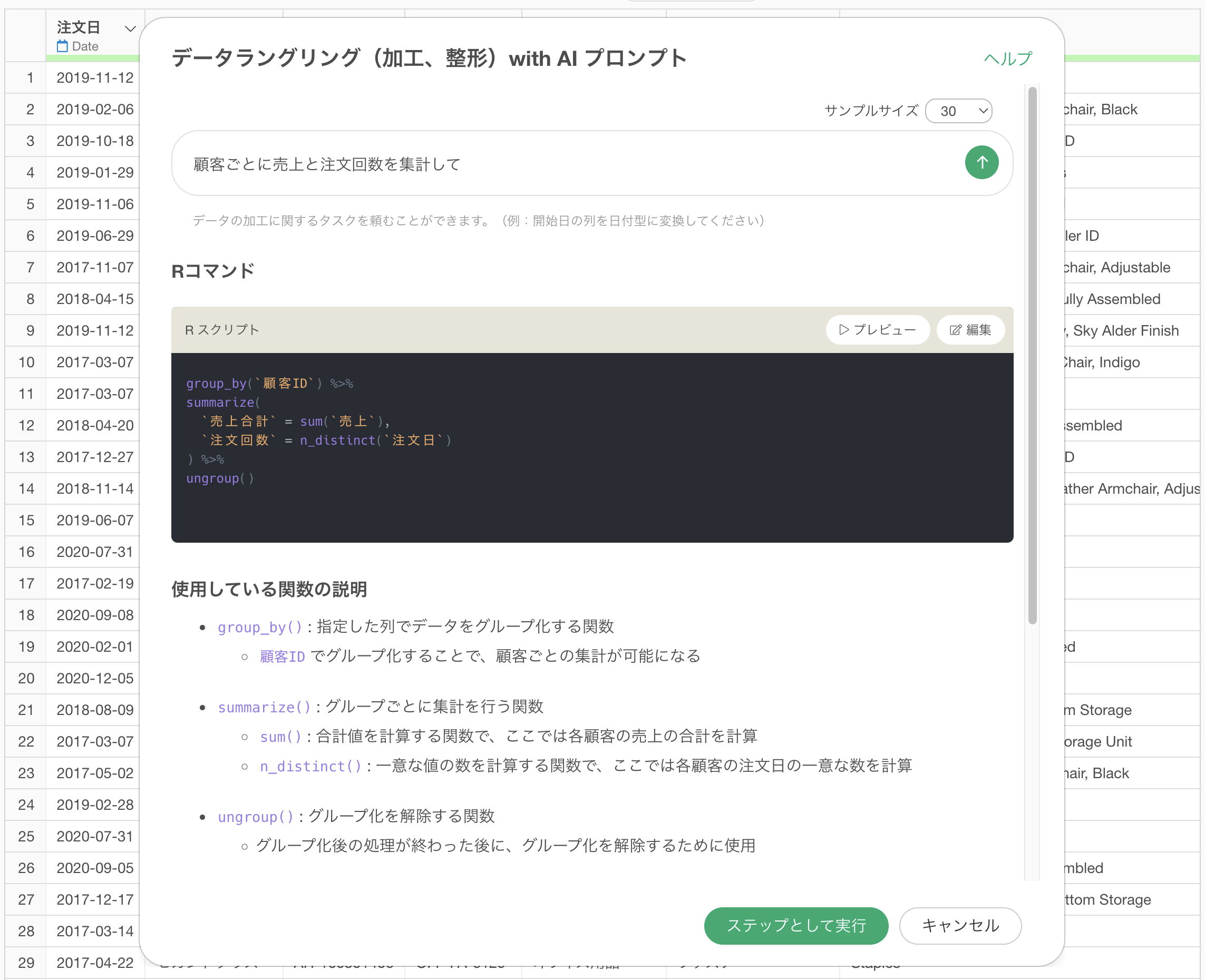
Task: Submit the prompt with the green arrow button
Action: coord(982,163)
